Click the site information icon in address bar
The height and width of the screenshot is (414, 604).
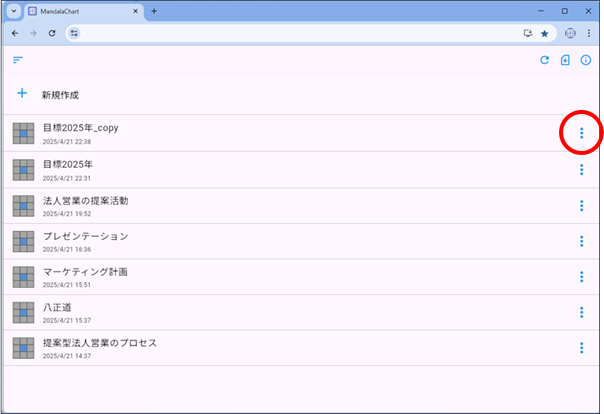click(x=74, y=34)
